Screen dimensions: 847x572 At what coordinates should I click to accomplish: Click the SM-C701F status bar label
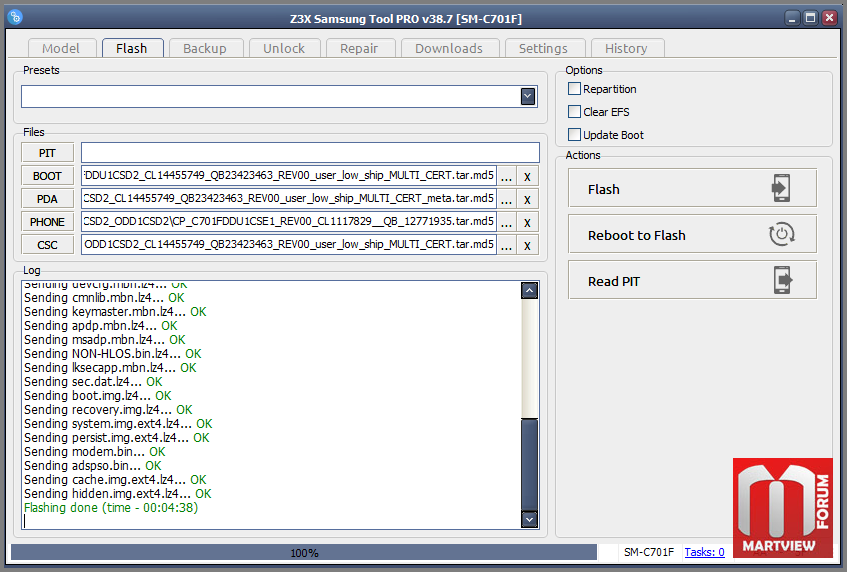(649, 552)
